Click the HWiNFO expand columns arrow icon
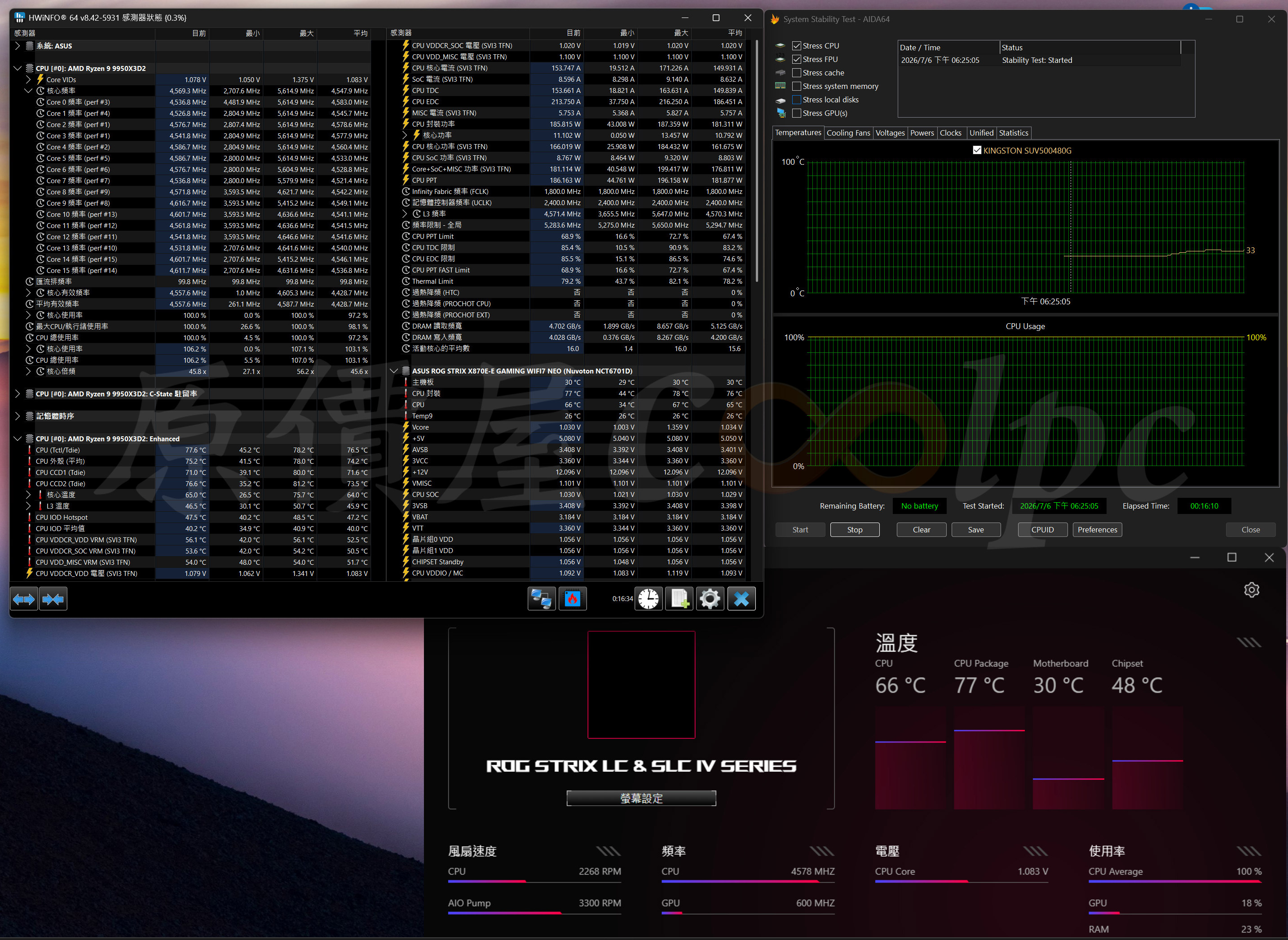 (24, 598)
